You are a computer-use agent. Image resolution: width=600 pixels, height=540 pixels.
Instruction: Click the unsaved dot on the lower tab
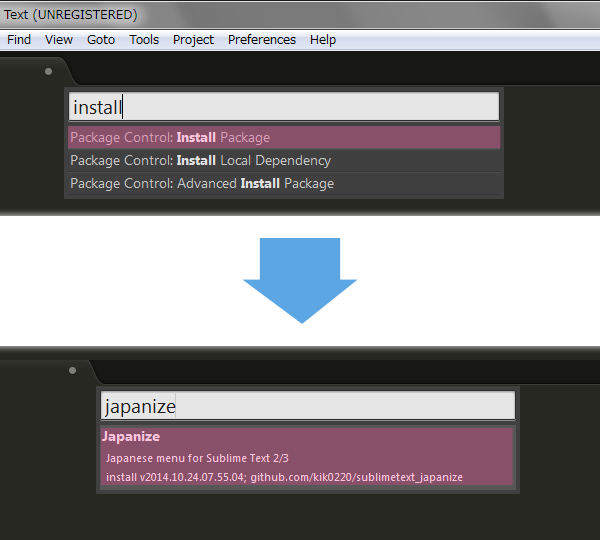click(72, 370)
